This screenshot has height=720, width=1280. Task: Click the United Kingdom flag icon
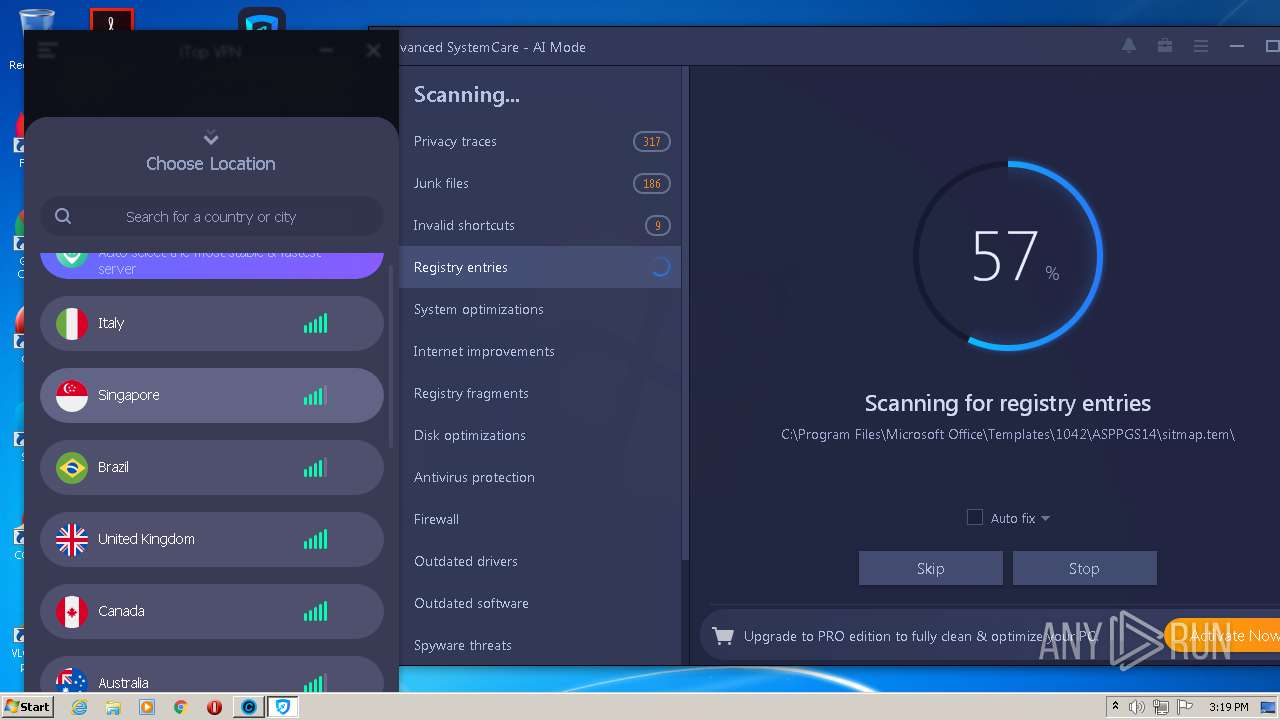[x=72, y=539]
